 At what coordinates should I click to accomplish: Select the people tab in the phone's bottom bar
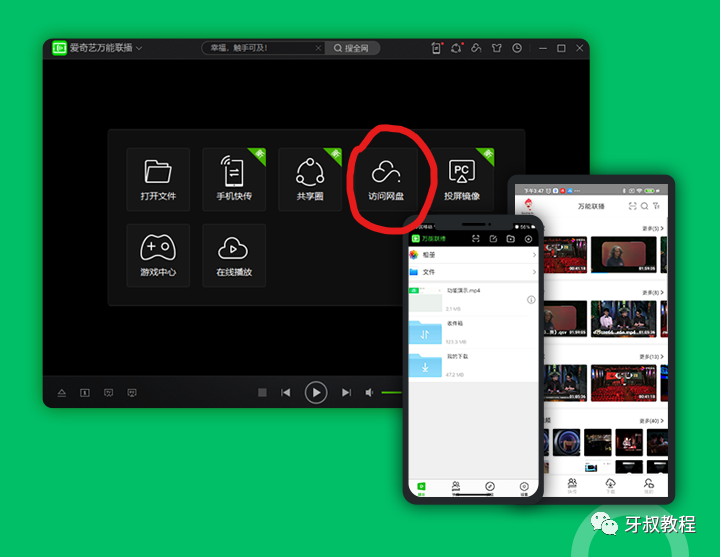coord(456,487)
